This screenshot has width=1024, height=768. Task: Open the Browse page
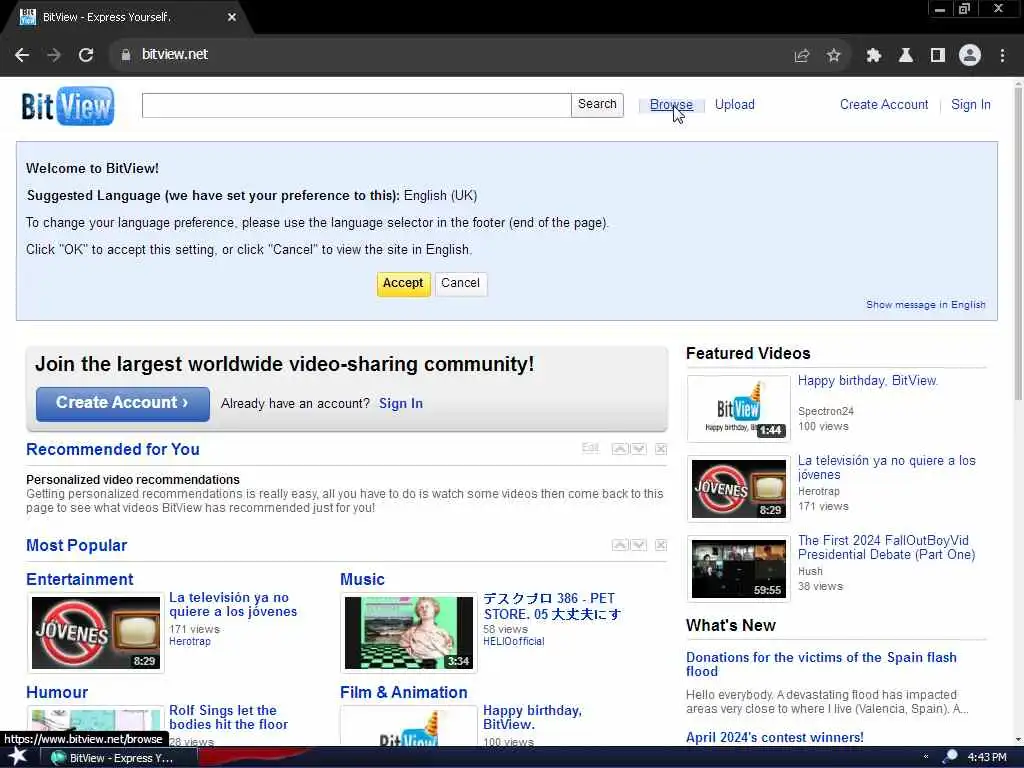671,104
